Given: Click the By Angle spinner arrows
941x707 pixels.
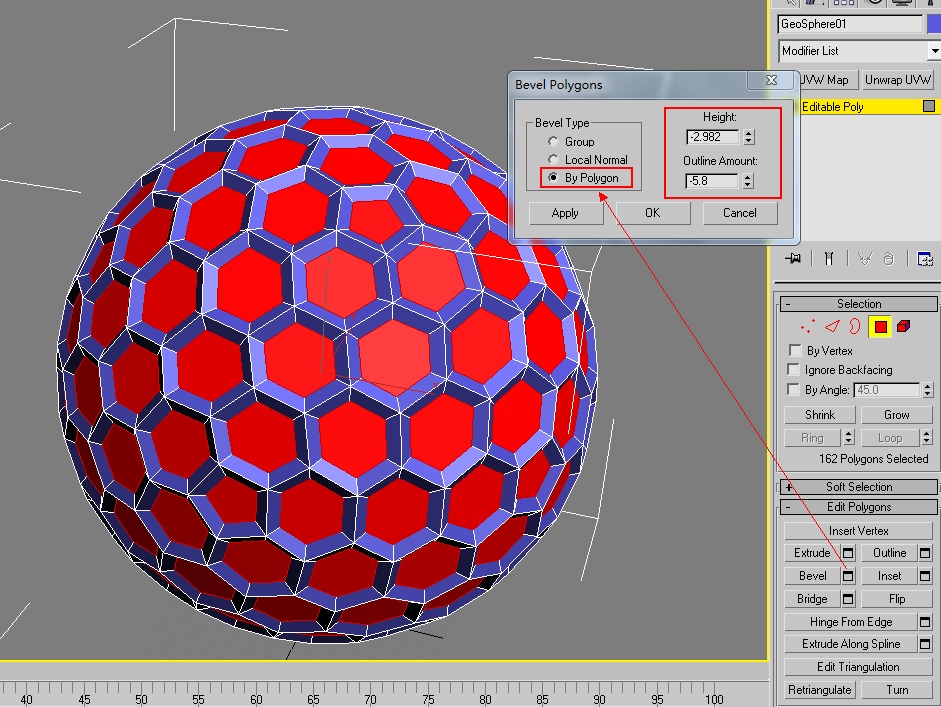Looking at the screenshot, I should pos(928,390).
